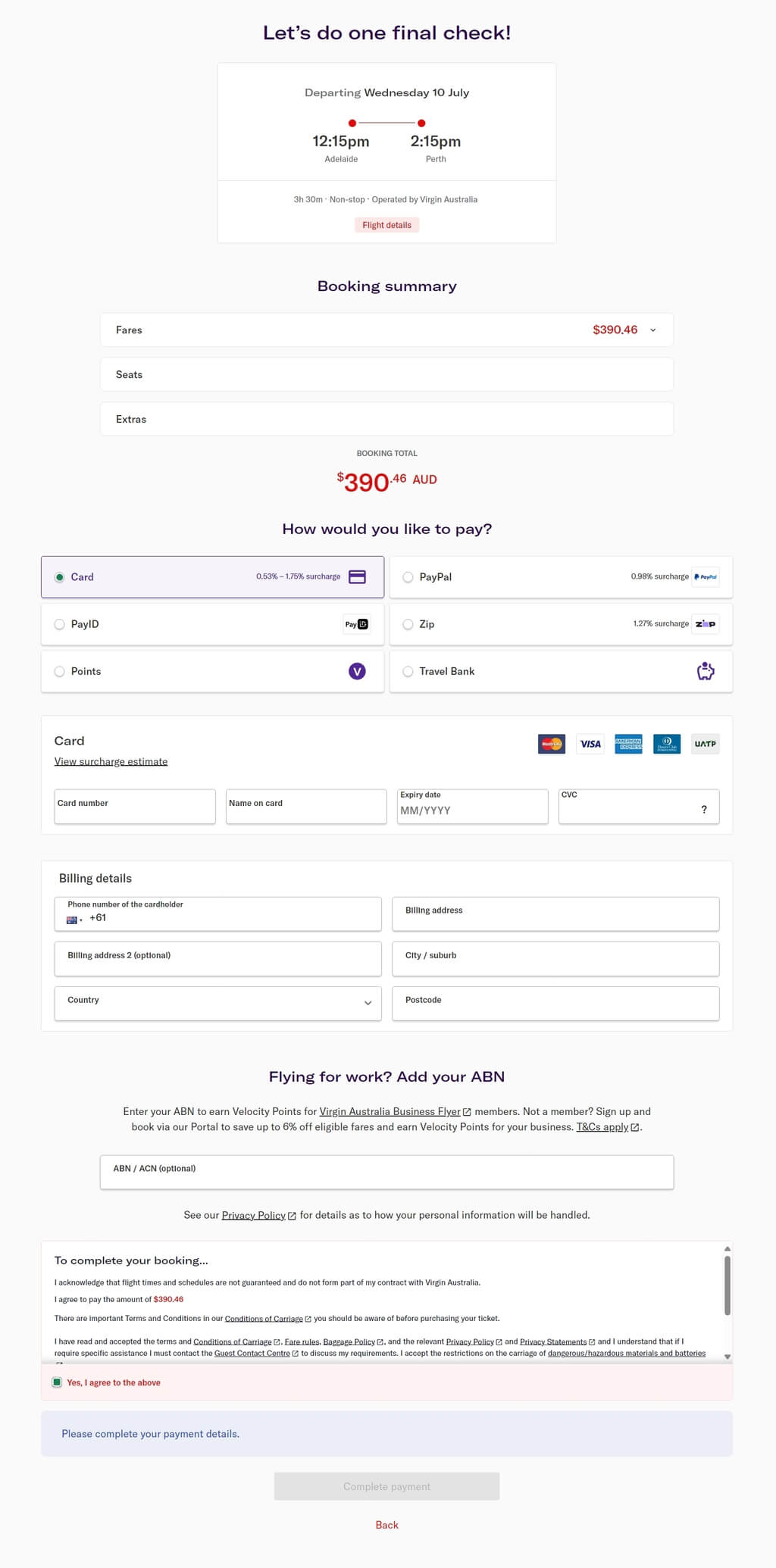This screenshot has height=1568, width=776.
Task: Focus the Card number field
Action: pyautogui.click(x=135, y=807)
